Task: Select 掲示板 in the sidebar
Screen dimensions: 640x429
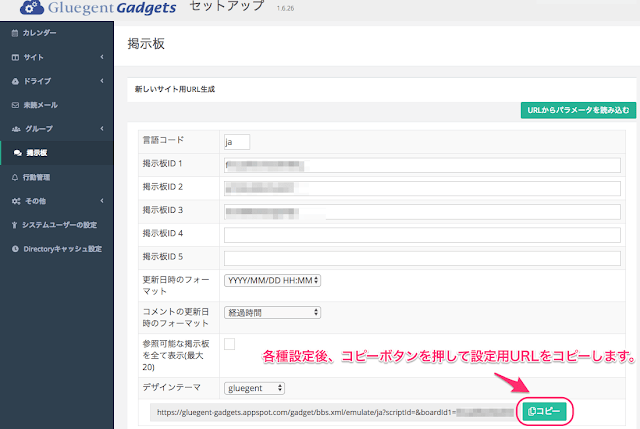Action: coord(57,153)
